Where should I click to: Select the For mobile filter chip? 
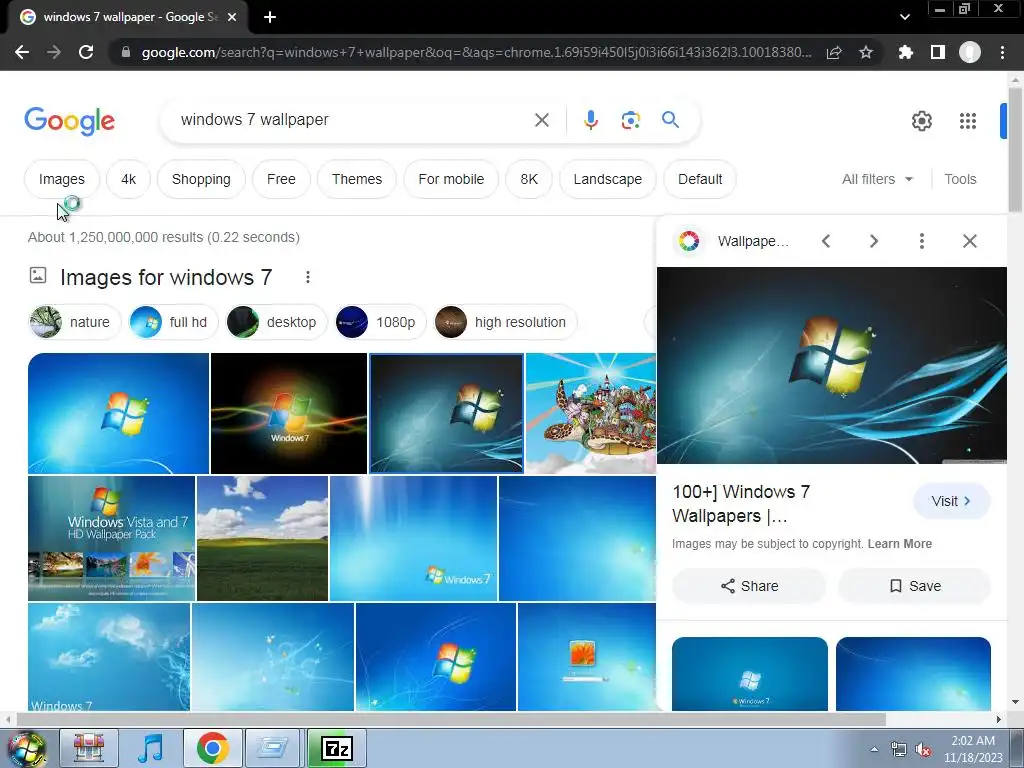pos(451,179)
